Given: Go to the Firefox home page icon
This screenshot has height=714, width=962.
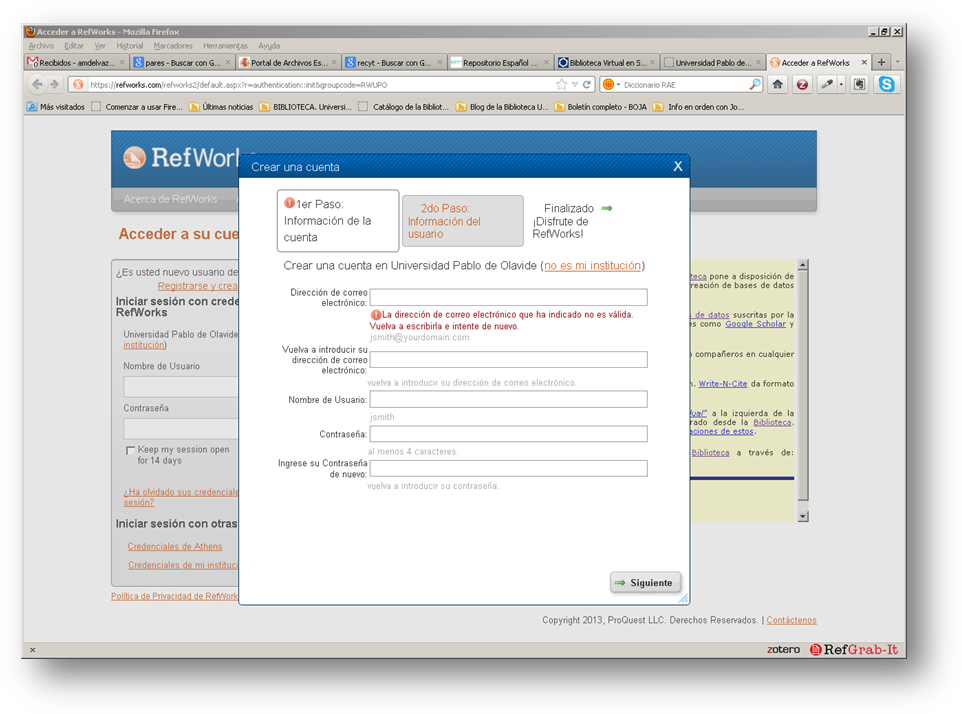Looking at the screenshot, I should coord(778,85).
